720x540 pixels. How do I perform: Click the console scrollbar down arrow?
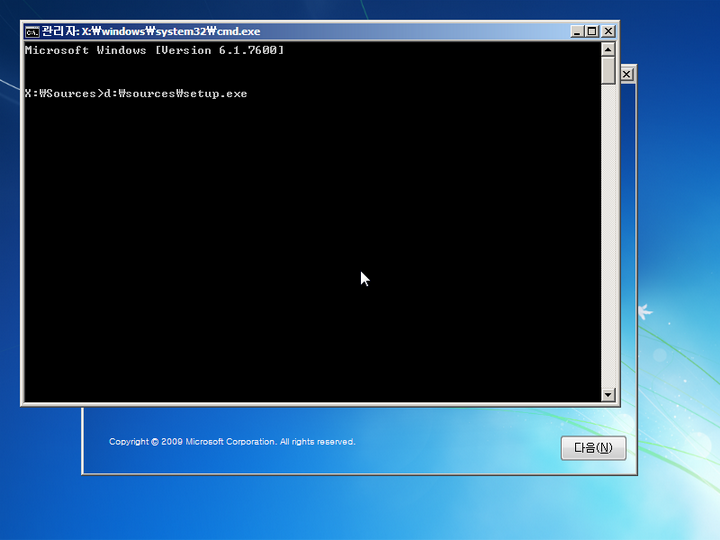608,394
